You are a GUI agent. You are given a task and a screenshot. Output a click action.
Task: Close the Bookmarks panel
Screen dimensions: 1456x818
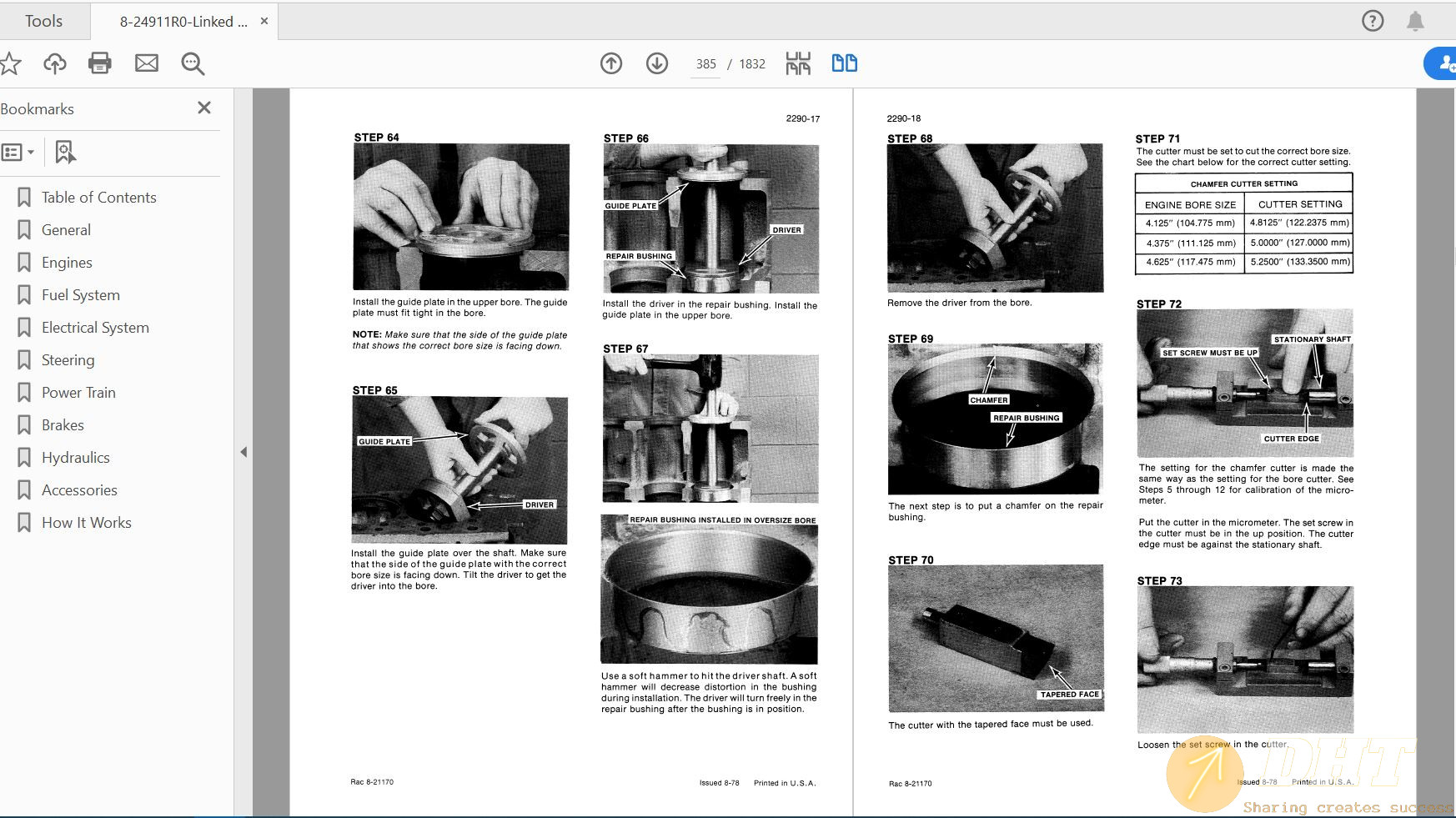click(x=204, y=108)
